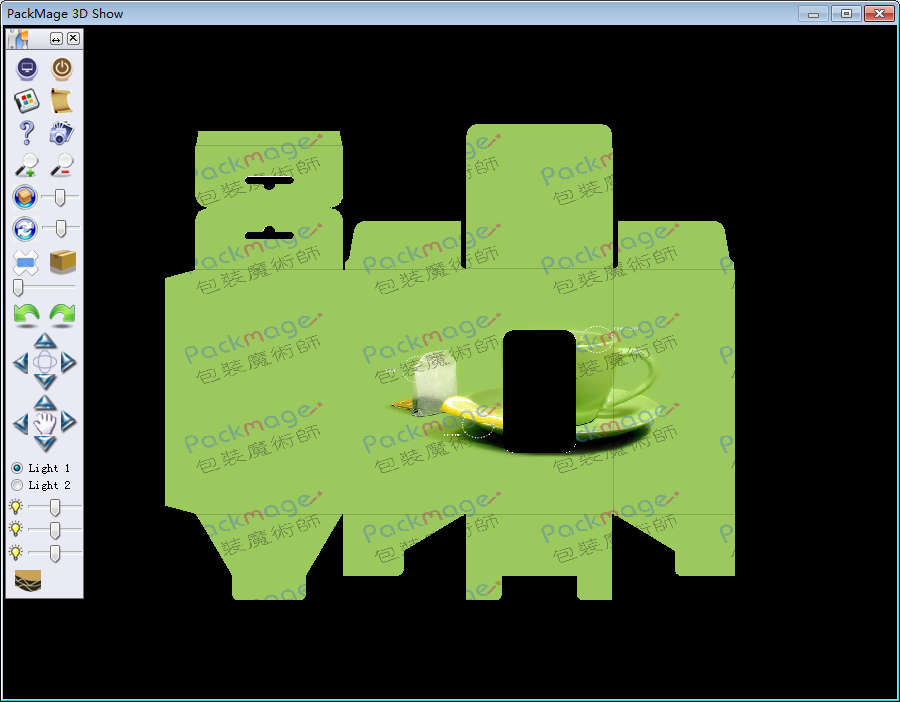Click the first light bulb slider
The image size is (900, 702).
tap(55, 507)
